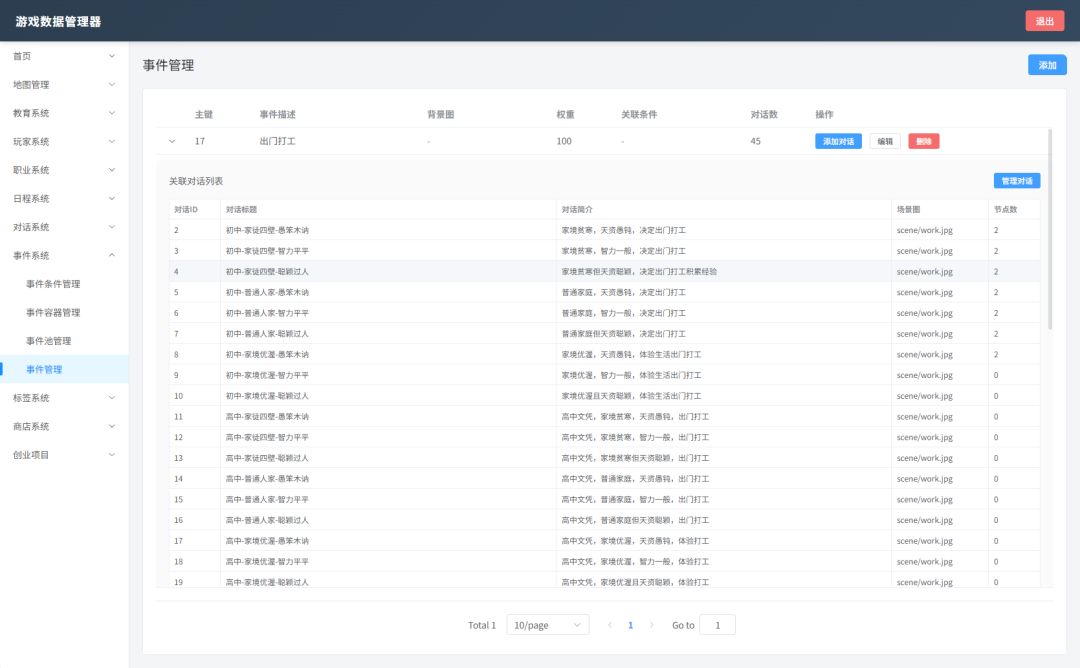Screen dimensions: 1080x668
Task: Expand the 商店系统 sidebar menu
Action: point(64,426)
